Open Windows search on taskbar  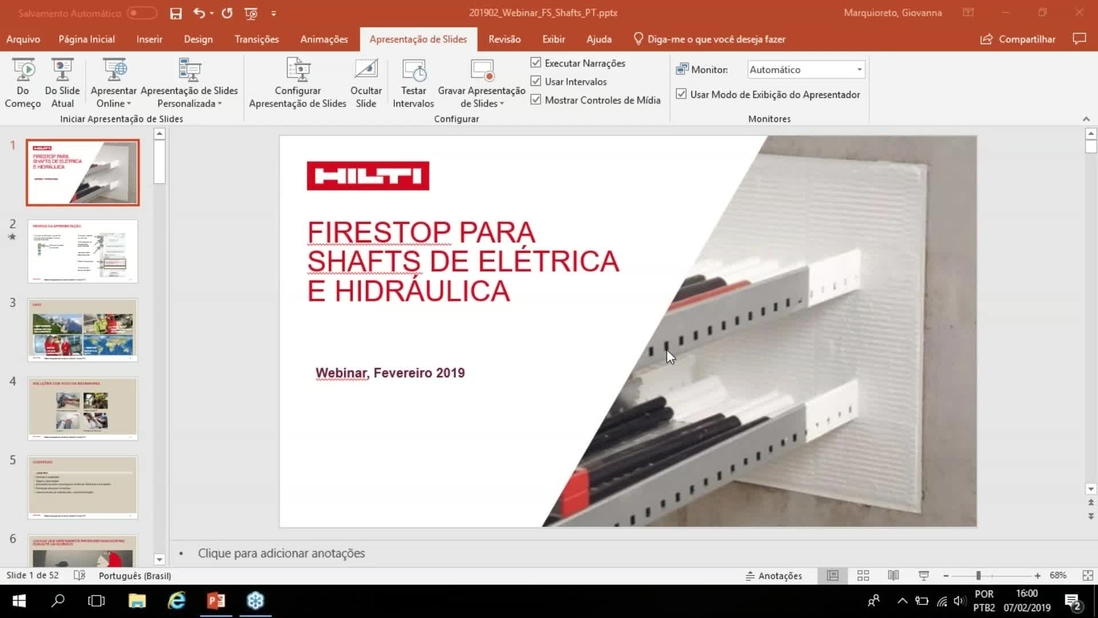[58, 601]
